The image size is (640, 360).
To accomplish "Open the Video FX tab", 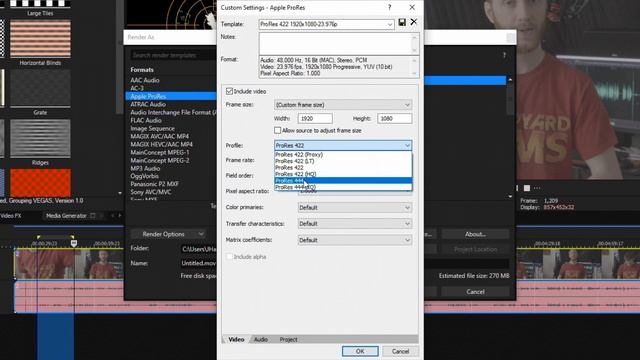I will pyautogui.click(x=11, y=216).
